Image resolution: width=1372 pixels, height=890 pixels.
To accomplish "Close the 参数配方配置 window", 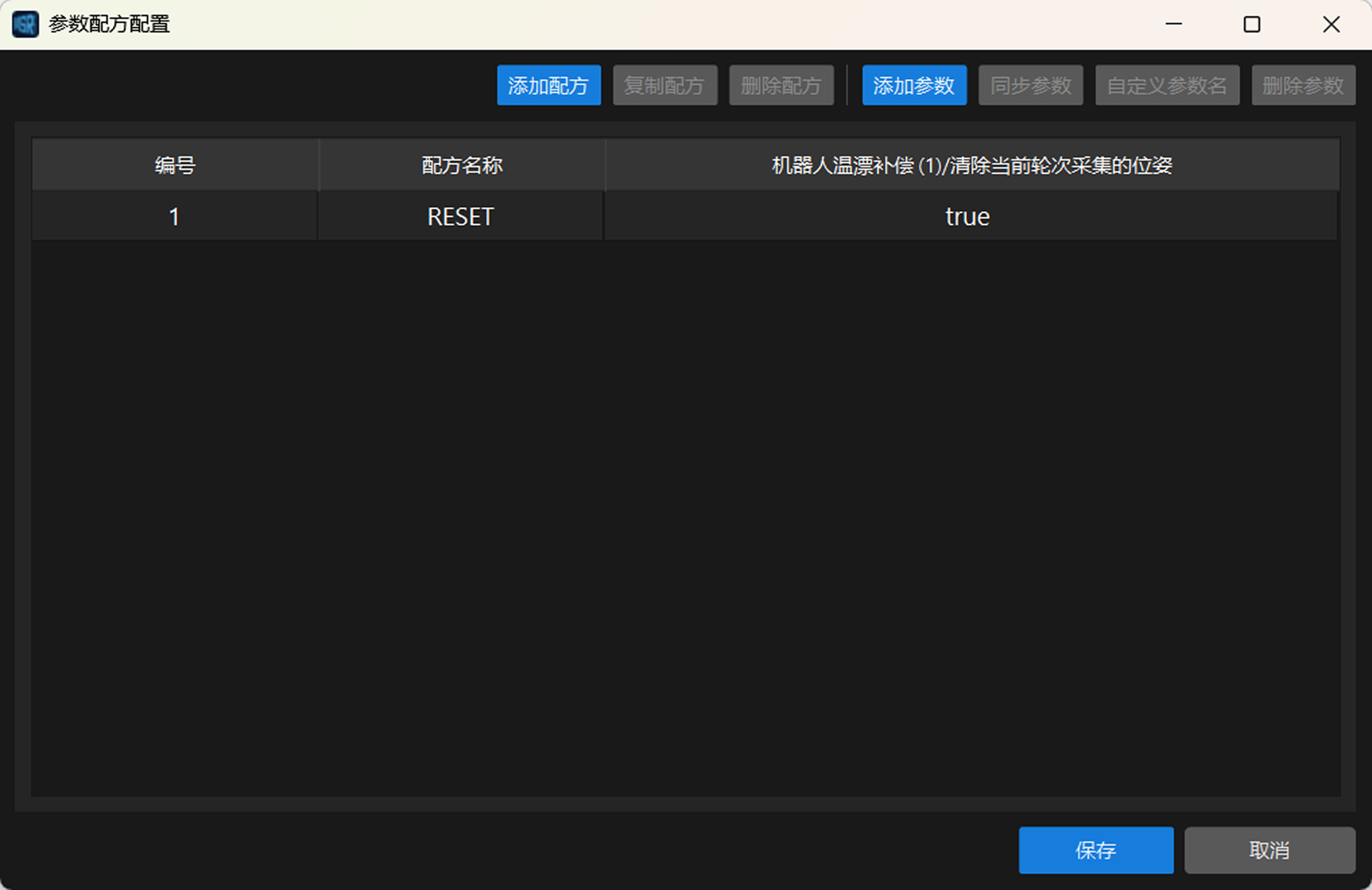I will [x=1331, y=24].
